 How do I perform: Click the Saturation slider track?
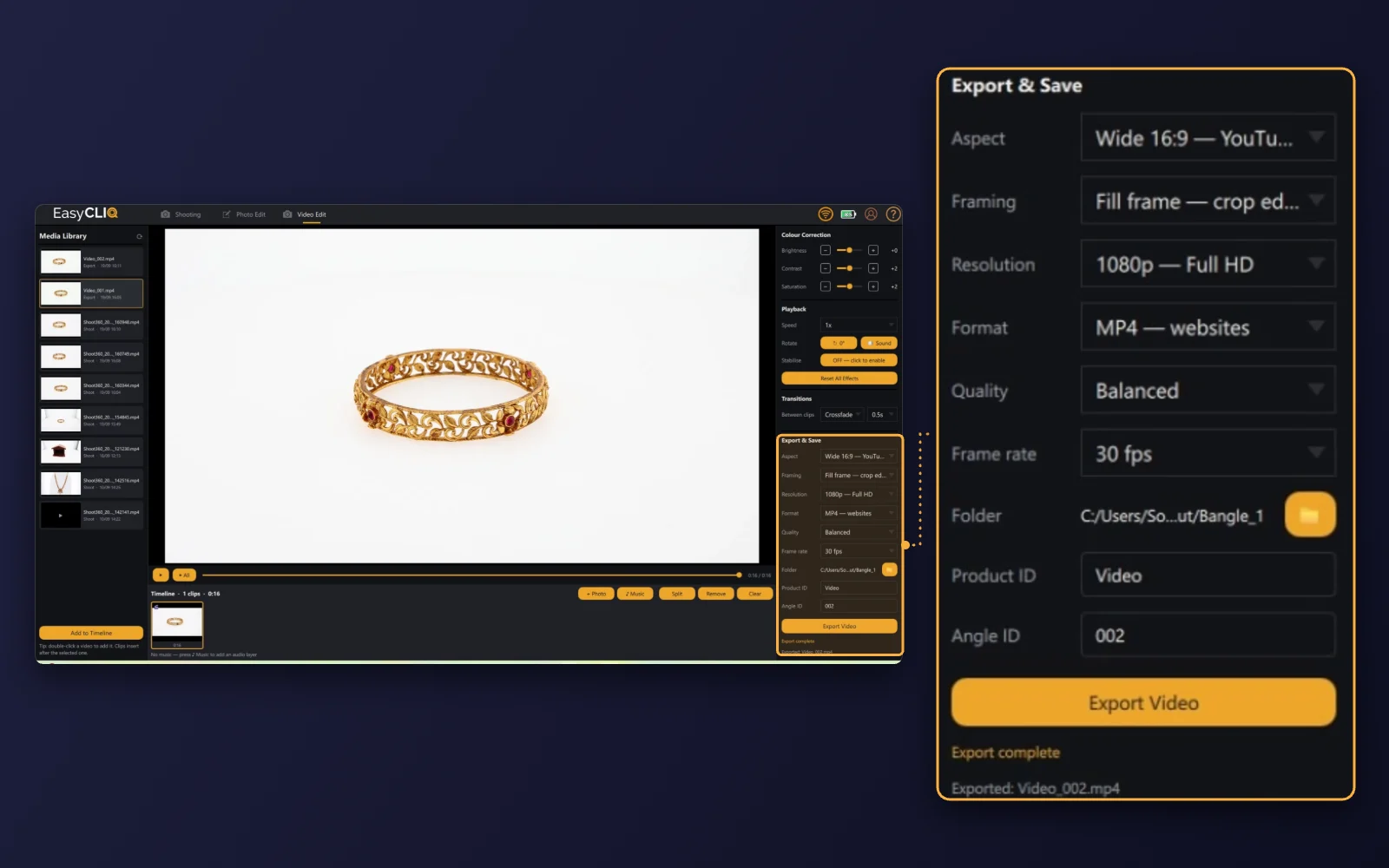click(849, 286)
